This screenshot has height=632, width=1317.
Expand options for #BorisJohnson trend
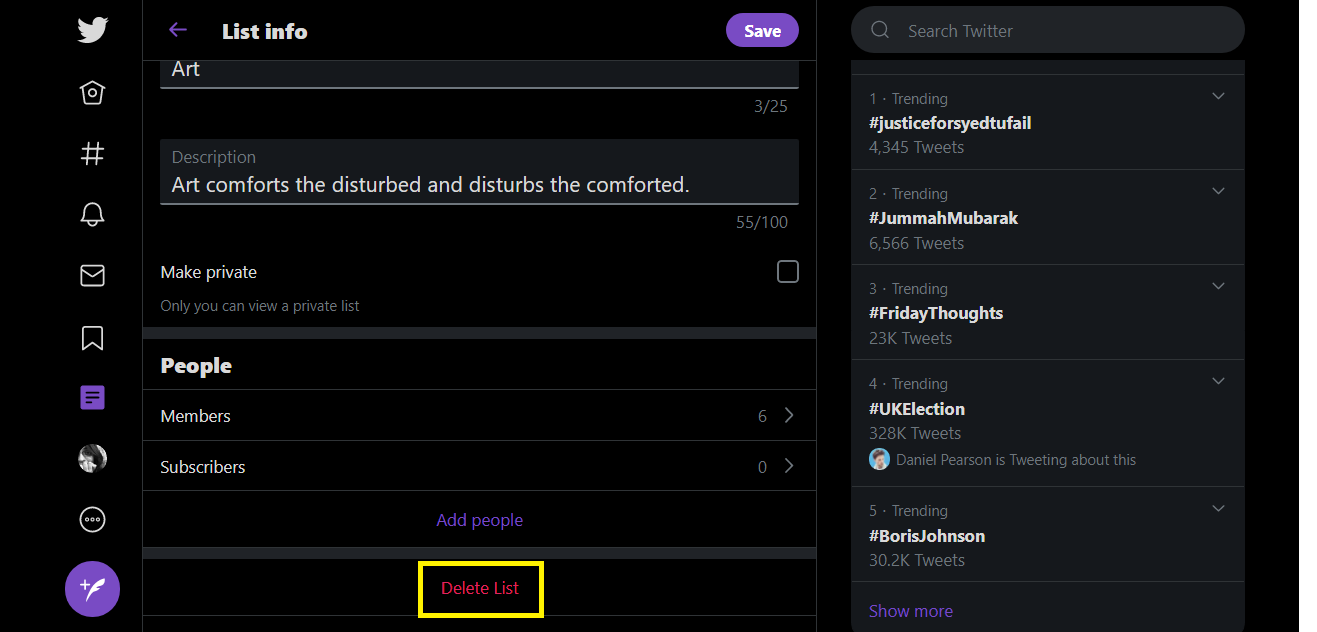[x=1218, y=508]
